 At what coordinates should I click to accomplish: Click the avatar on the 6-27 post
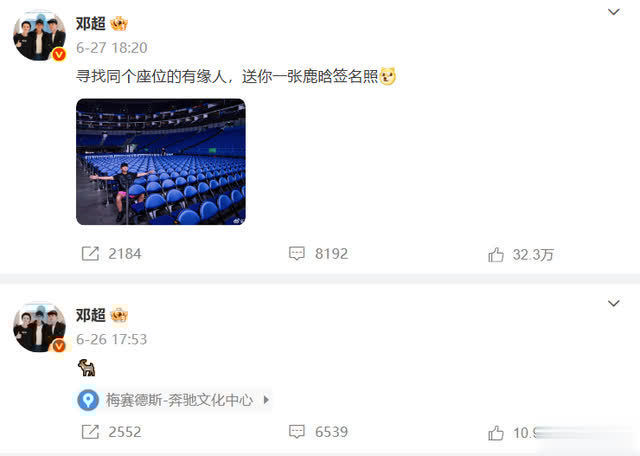[x=39, y=36]
